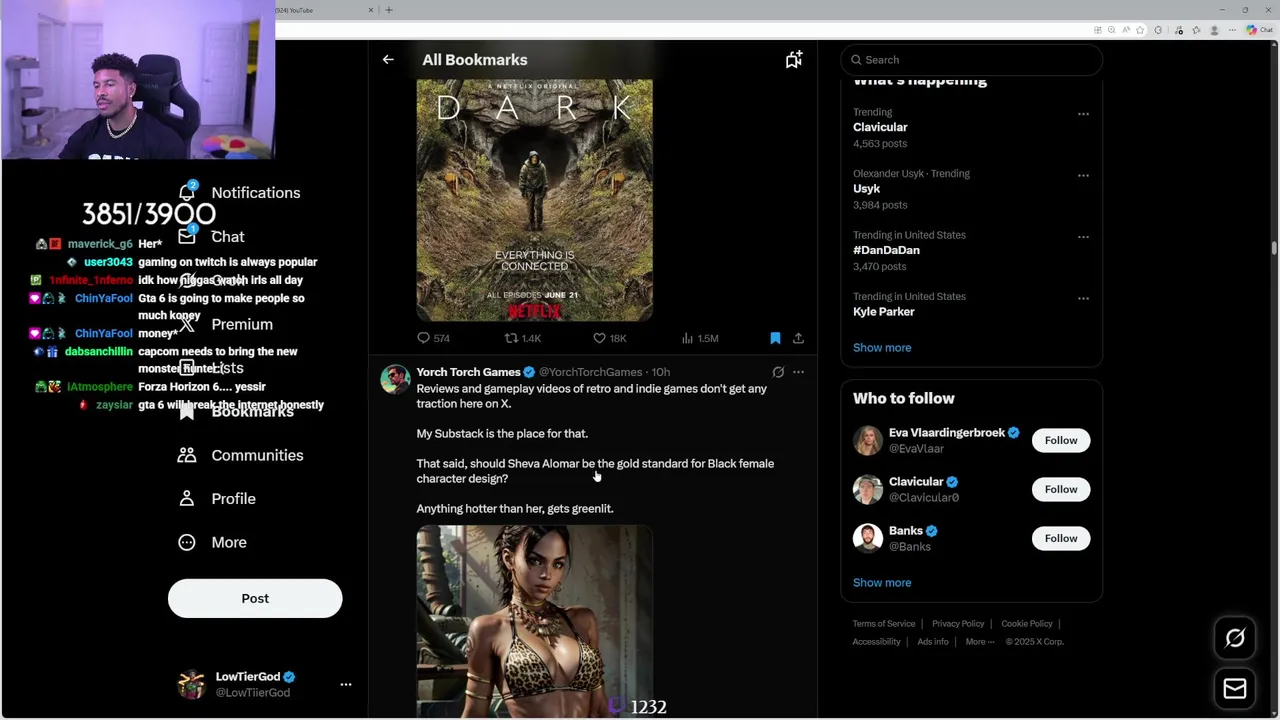This screenshot has width=1280, height=720.
Task: Open more options on Yorch Torch Games post
Action: coord(798,372)
